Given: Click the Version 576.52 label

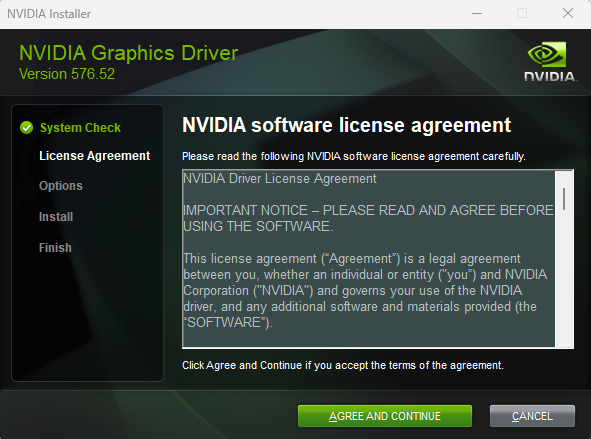Looking at the screenshot, I should [x=67, y=74].
